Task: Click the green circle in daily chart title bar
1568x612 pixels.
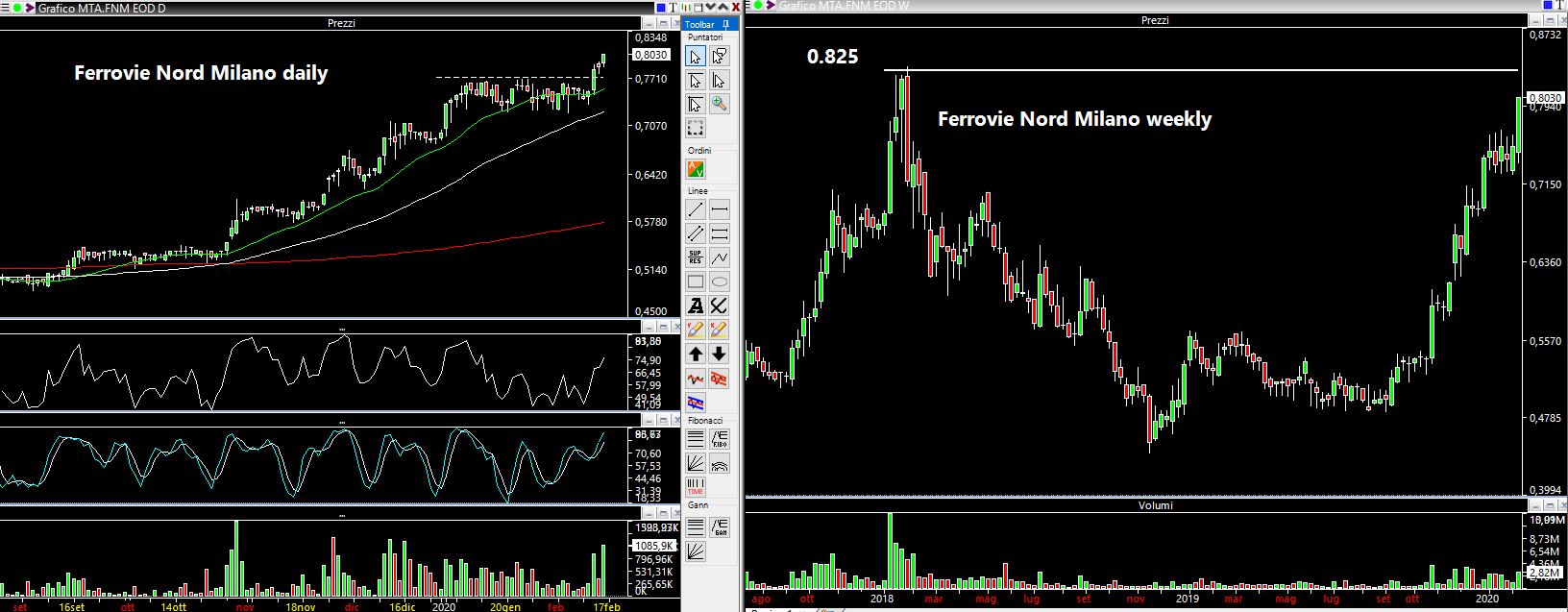Action: (17, 7)
